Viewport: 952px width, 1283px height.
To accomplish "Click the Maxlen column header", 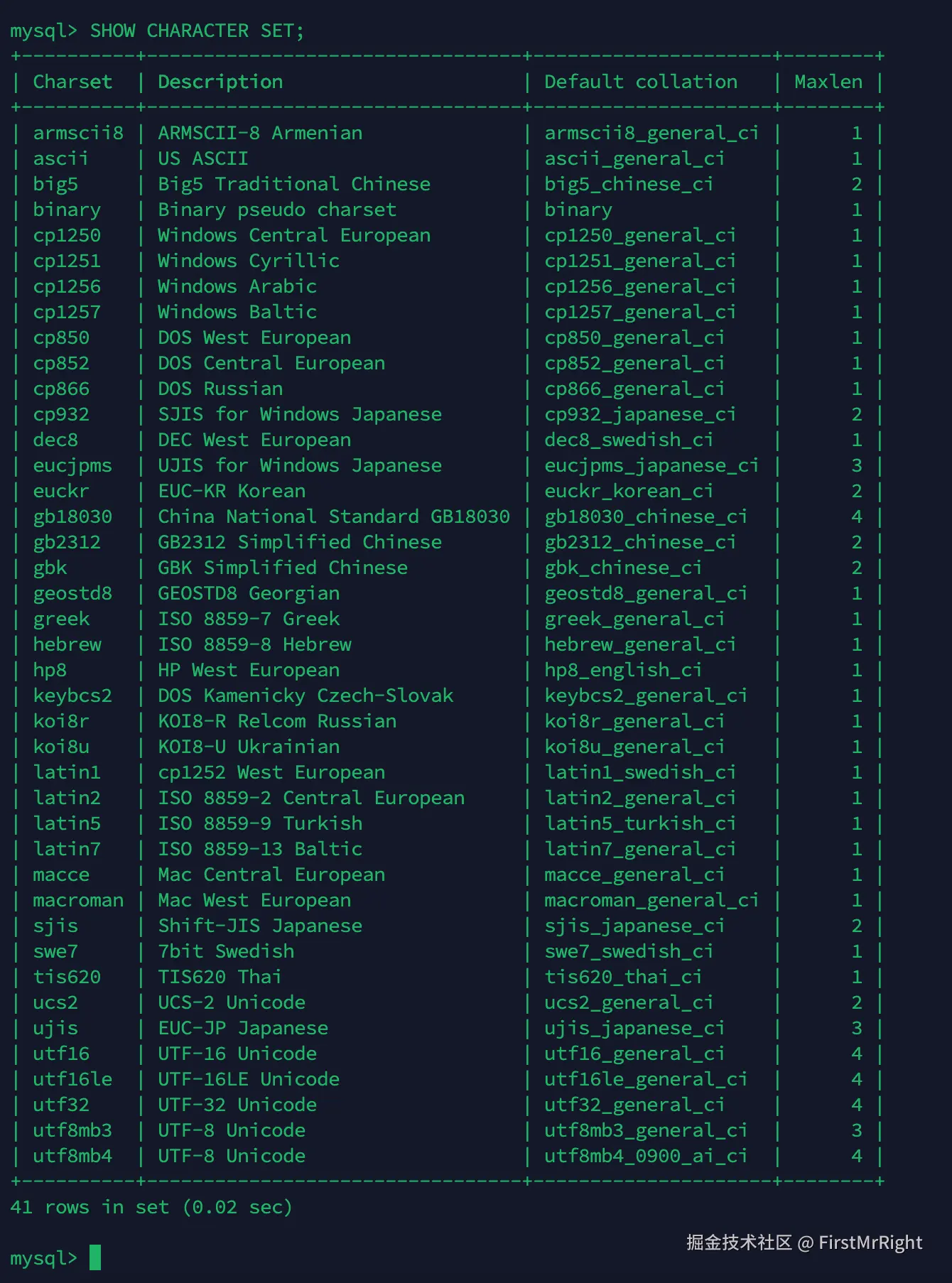I will click(x=828, y=82).
